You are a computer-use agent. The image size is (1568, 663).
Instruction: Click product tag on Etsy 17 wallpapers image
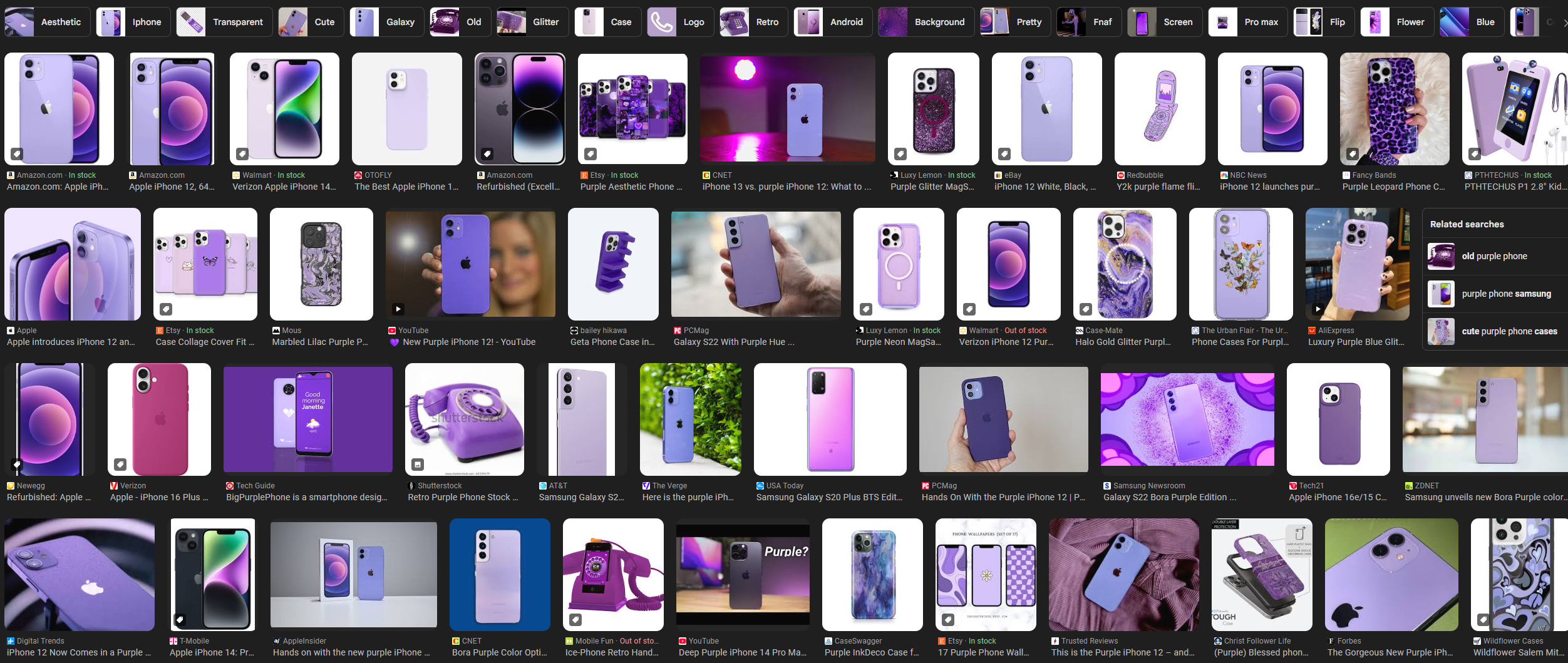click(948, 619)
